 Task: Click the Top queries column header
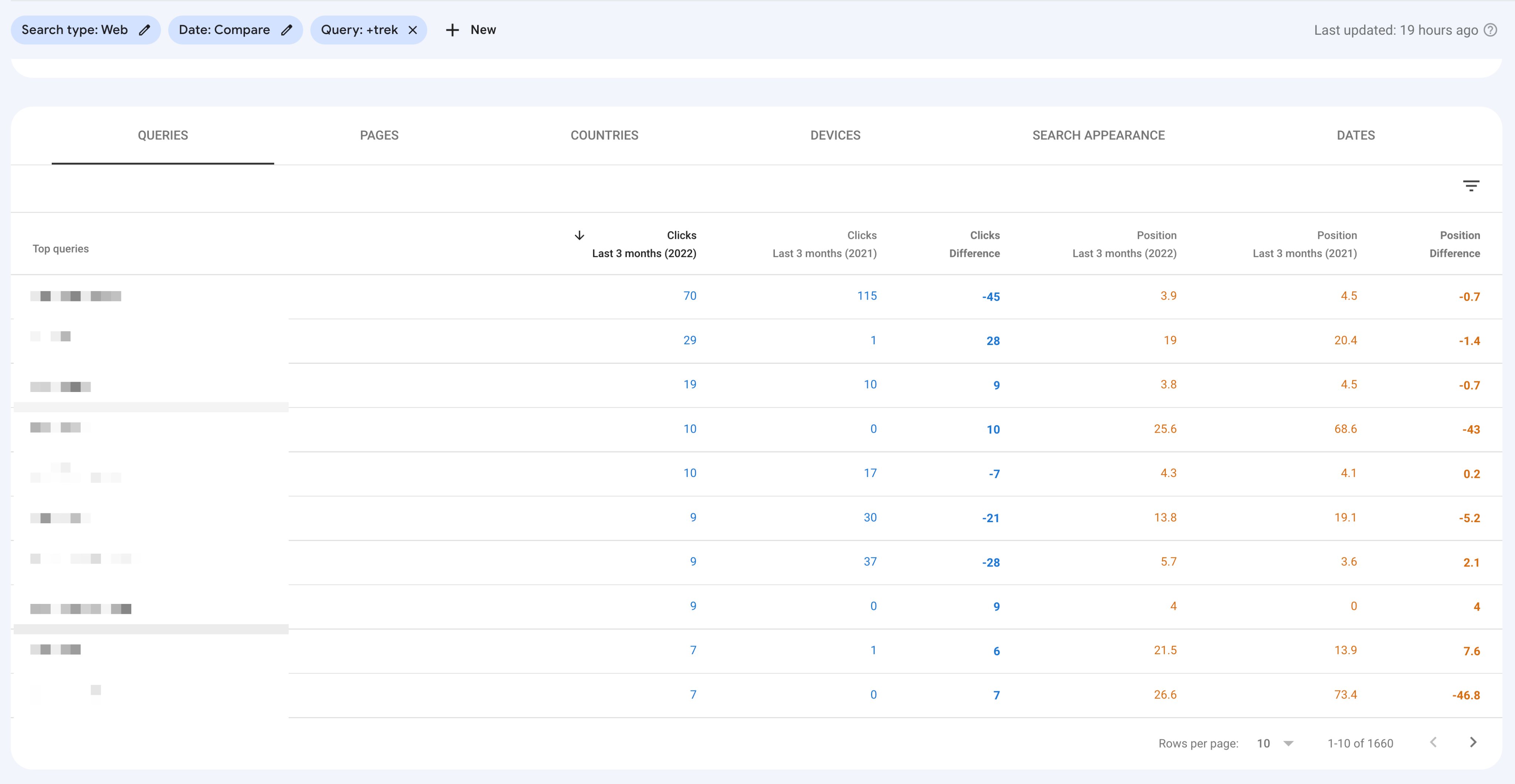[61, 249]
